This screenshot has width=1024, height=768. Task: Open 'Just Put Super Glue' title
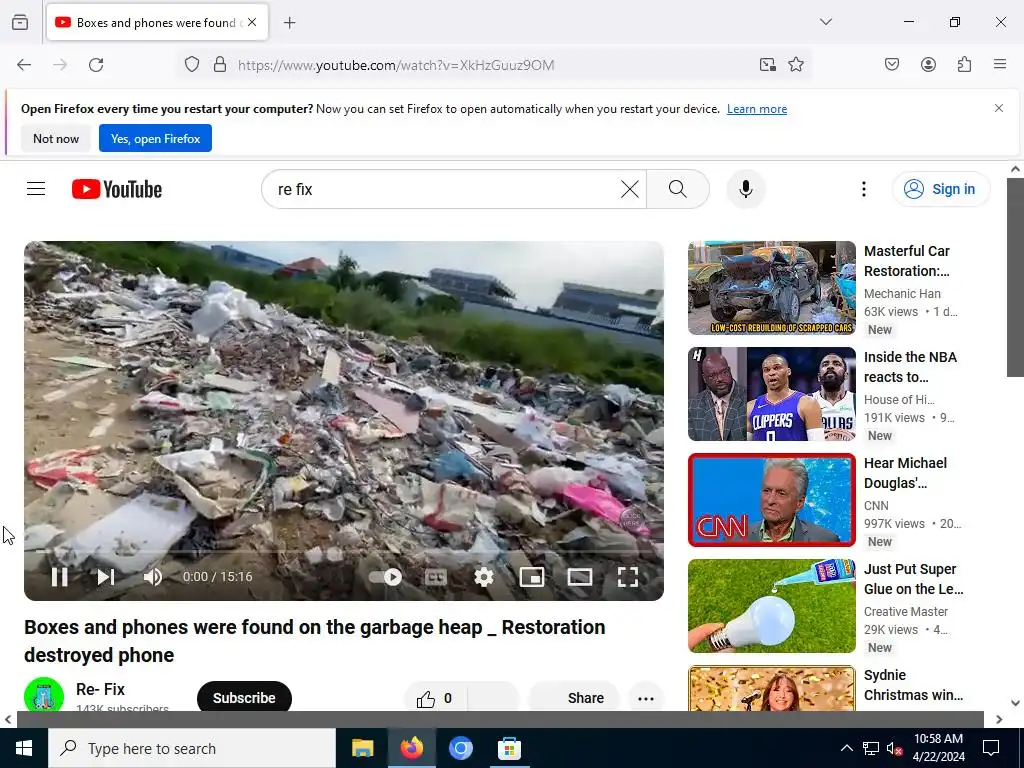914,579
